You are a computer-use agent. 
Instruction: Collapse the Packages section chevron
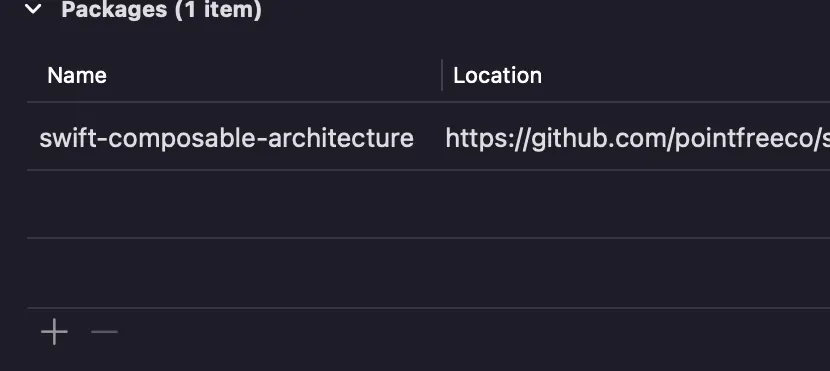(x=33, y=8)
